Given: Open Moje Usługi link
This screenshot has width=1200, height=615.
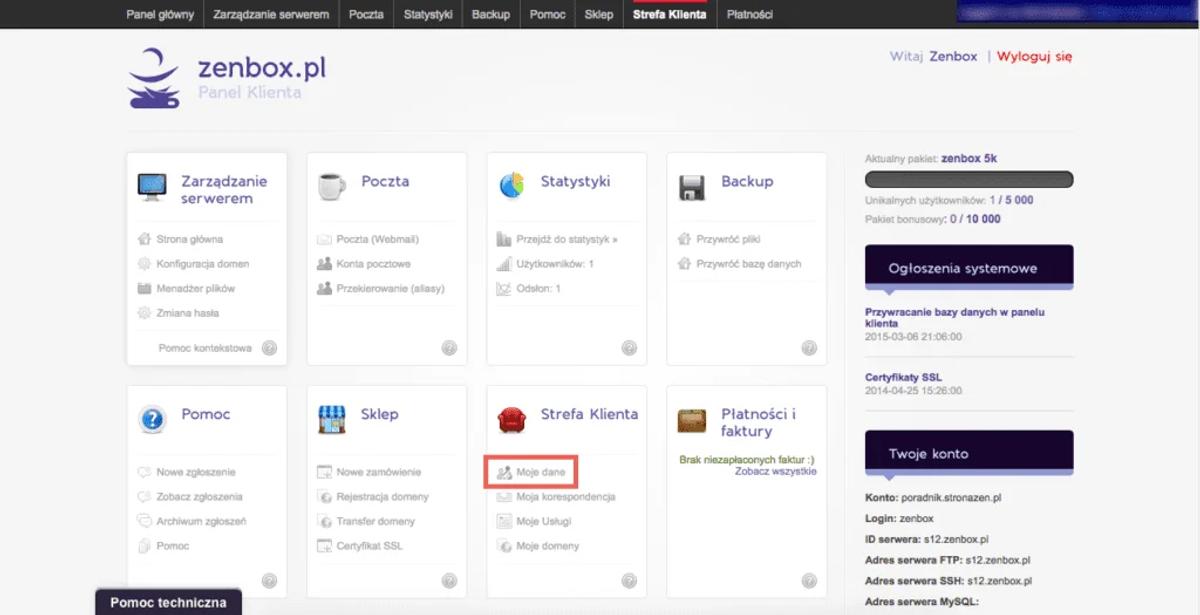Looking at the screenshot, I should pyautogui.click(x=545, y=521).
